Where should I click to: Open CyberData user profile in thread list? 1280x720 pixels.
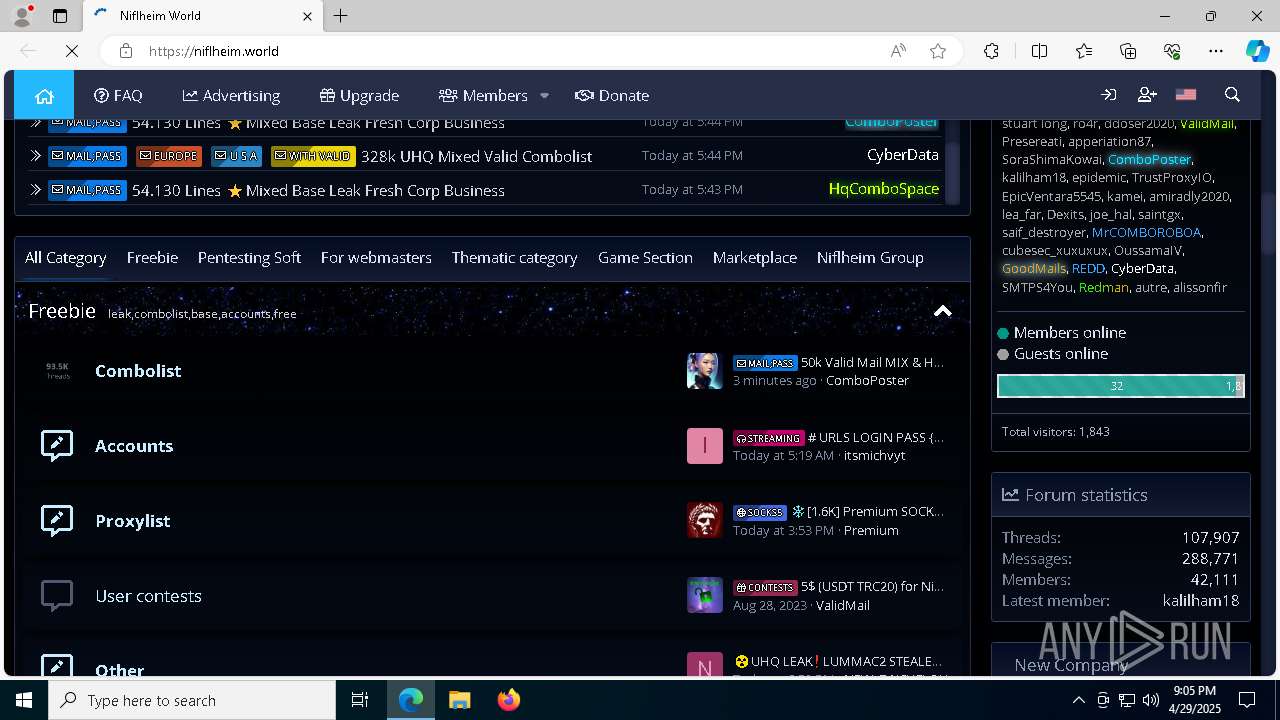point(902,155)
